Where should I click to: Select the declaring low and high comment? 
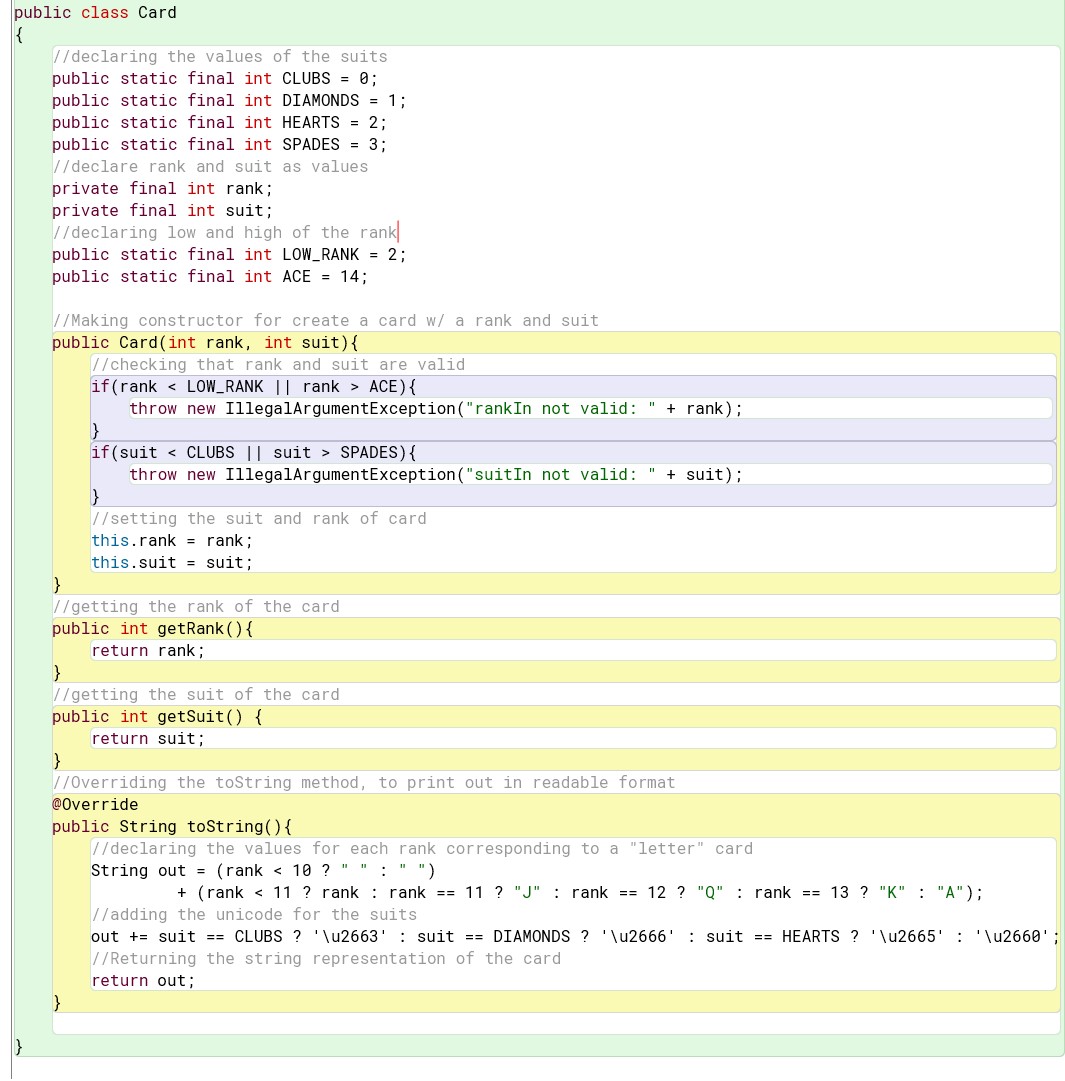click(225, 232)
